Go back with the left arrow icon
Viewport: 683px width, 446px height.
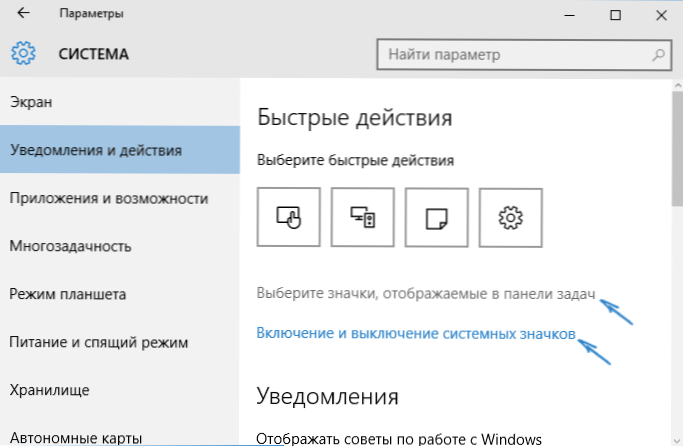click(x=23, y=13)
